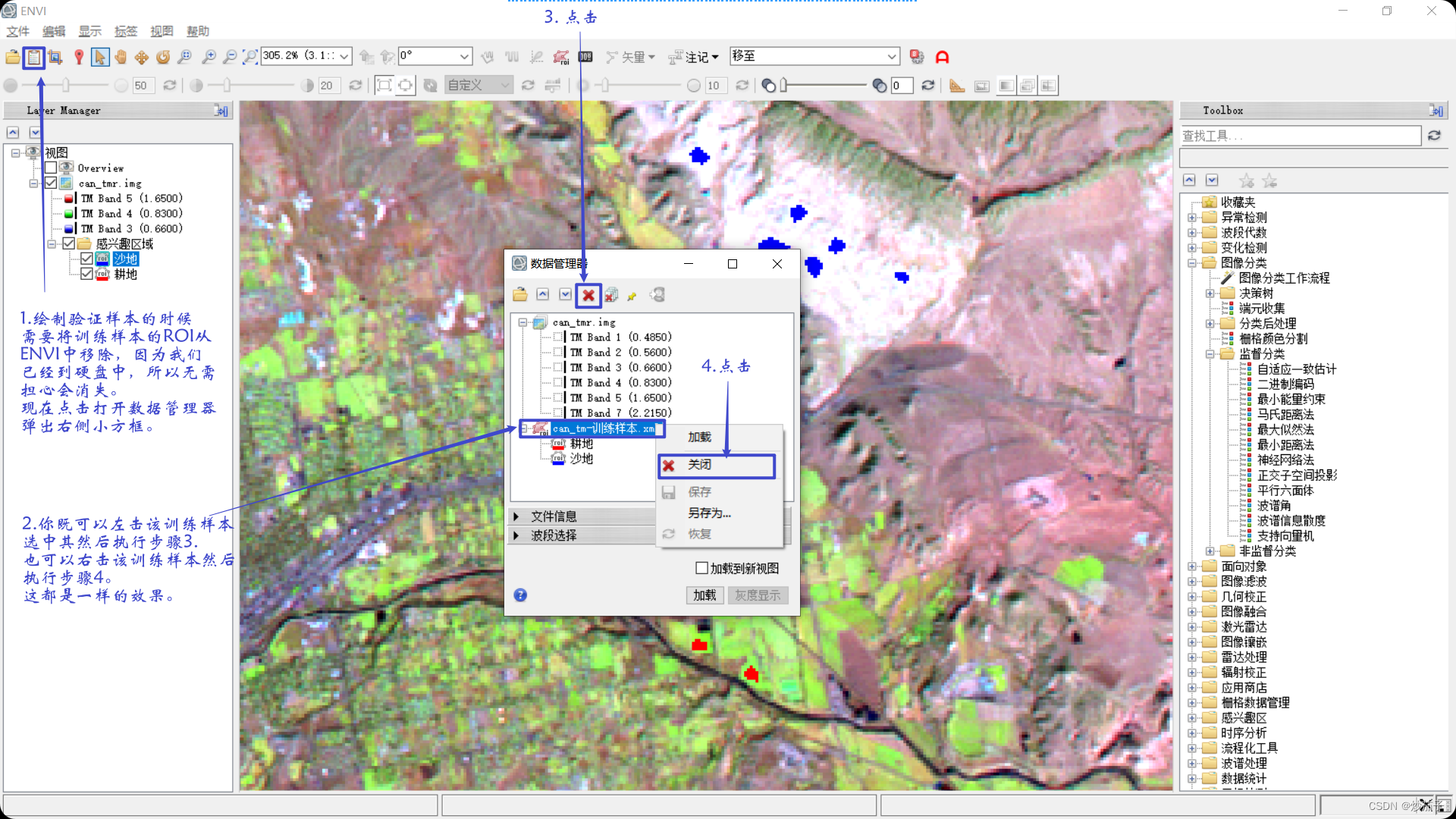Click the 灰度显示 button
1456x819 pixels.
tap(757, 595)
